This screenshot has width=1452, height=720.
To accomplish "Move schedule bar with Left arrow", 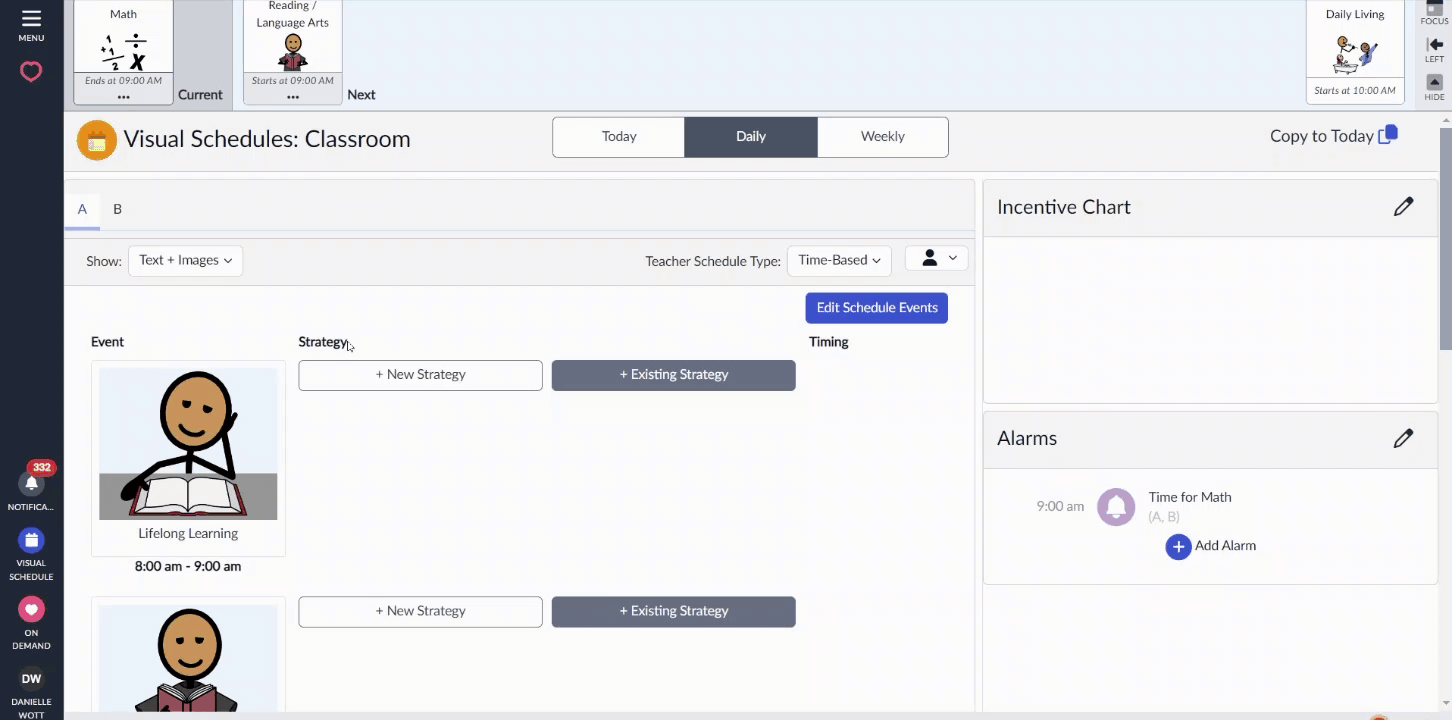I will pyautogui.click(x=1434, y=50).
